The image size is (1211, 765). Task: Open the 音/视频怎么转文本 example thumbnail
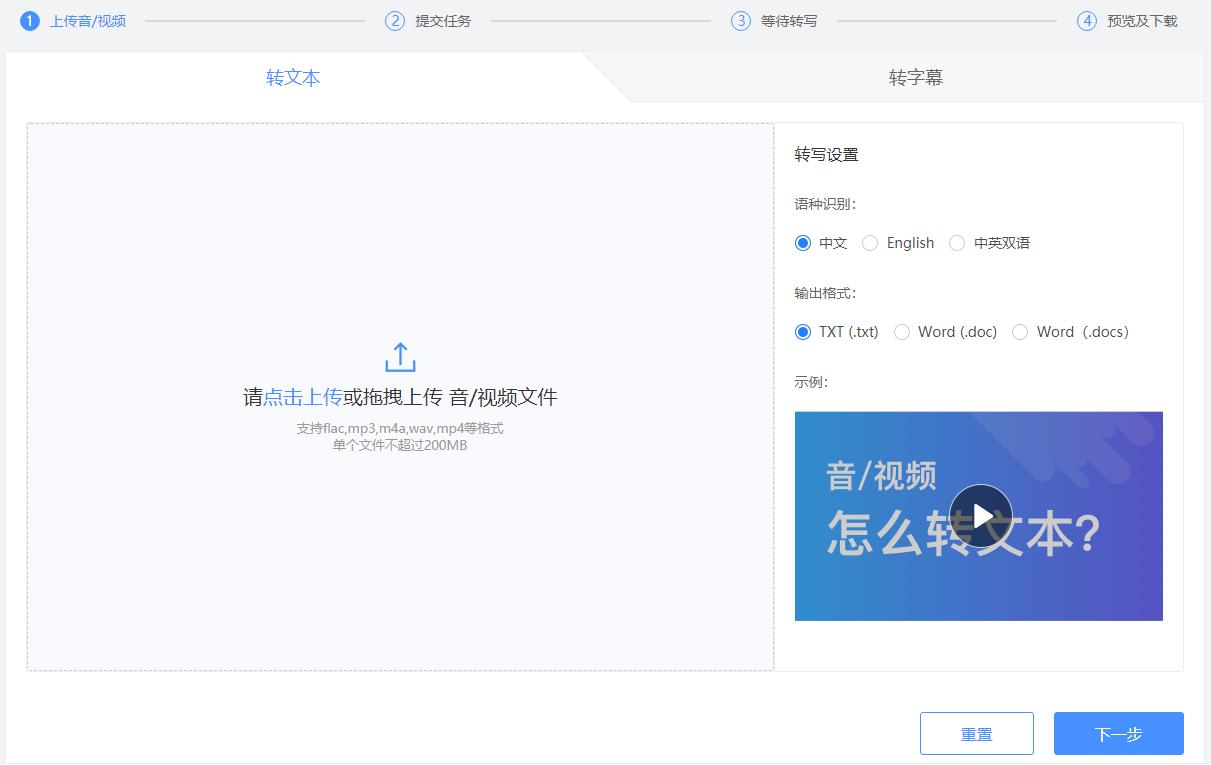(x=979, y=516)
